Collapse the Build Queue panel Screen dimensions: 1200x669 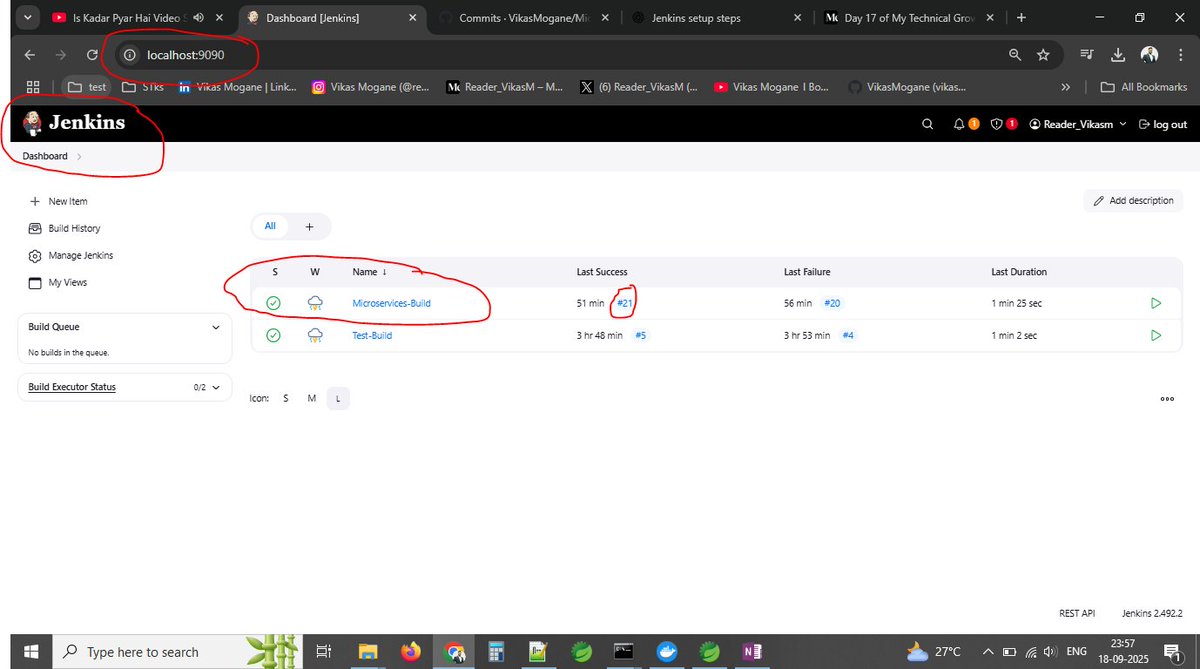217,327
